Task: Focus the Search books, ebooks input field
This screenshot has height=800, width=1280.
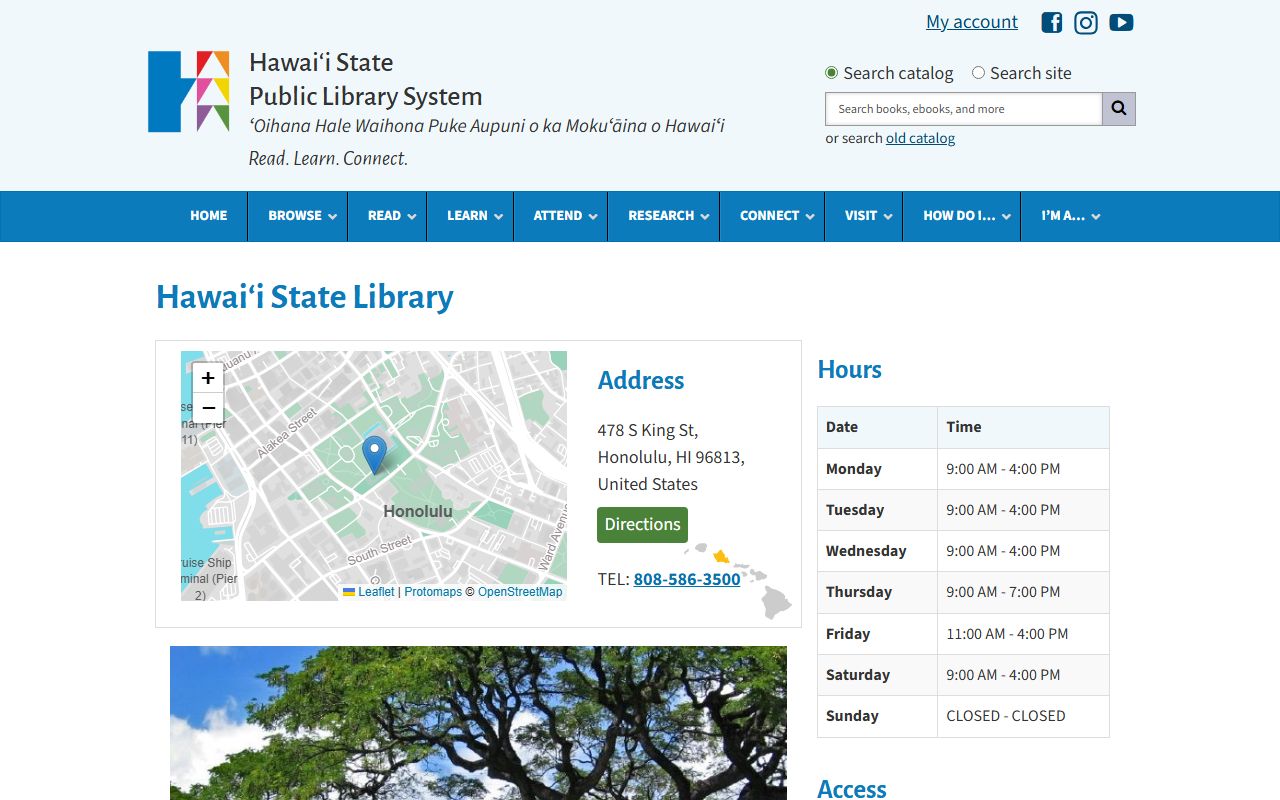Action: 964,109
